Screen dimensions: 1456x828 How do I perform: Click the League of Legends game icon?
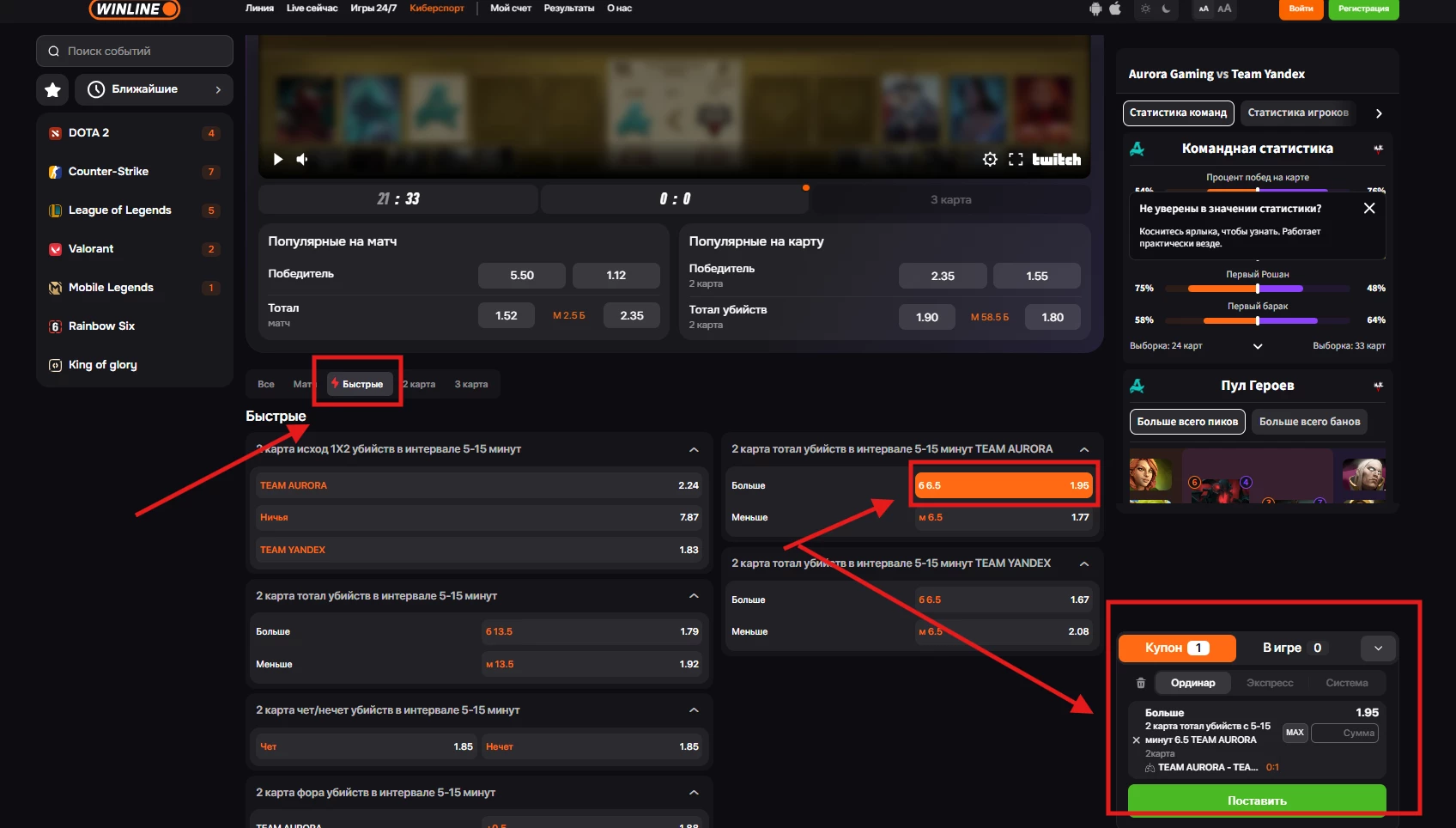pos(55,210)
